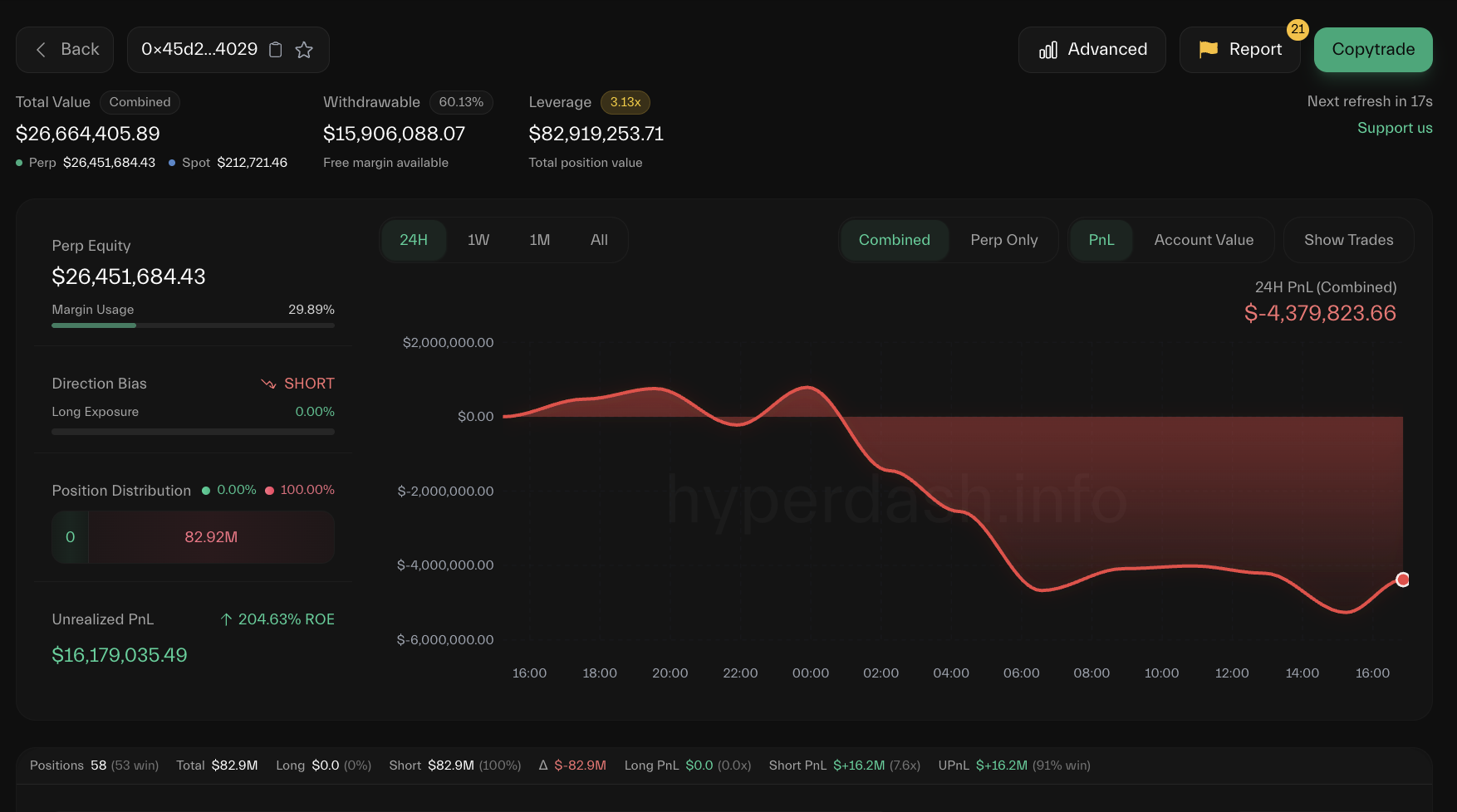This screenshot has width=1457, height=812.
Task: Click the red endpoint marker on the chart
Action: click(1403, 579)
